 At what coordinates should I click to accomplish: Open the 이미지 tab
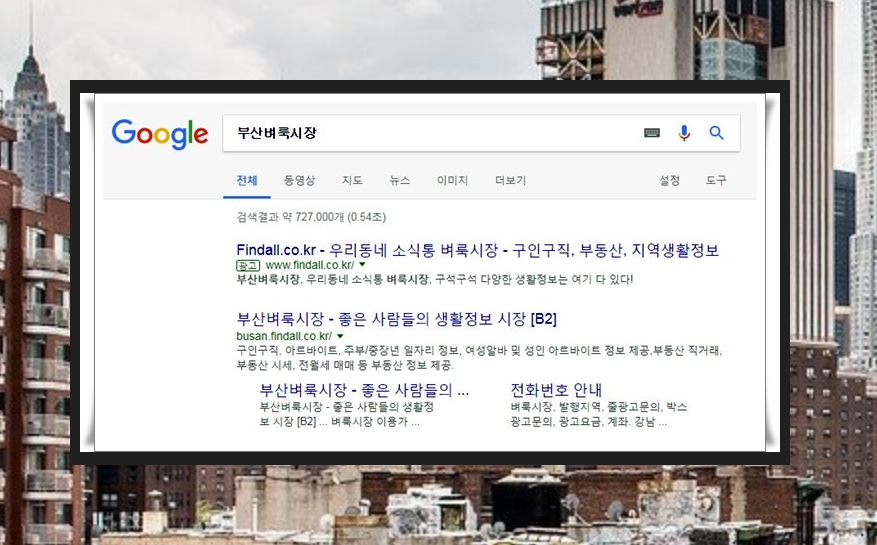[x=452, y=180]
